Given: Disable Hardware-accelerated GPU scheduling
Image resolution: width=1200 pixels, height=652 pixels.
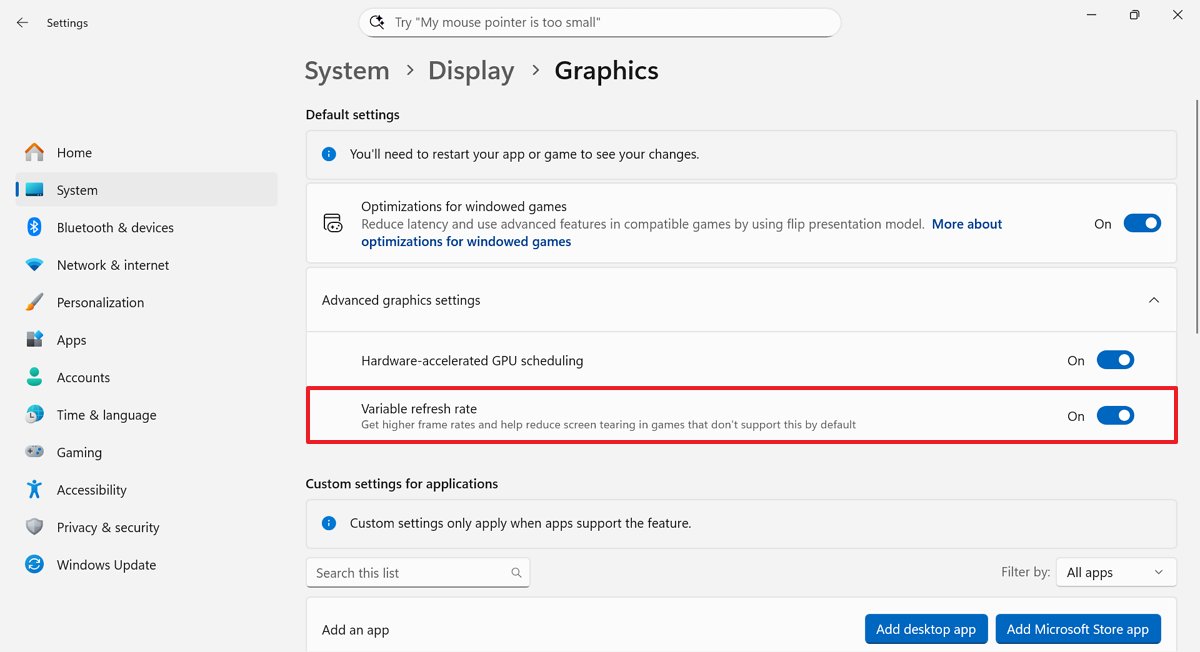Looking at the screenshot, I should [1115, 360].
